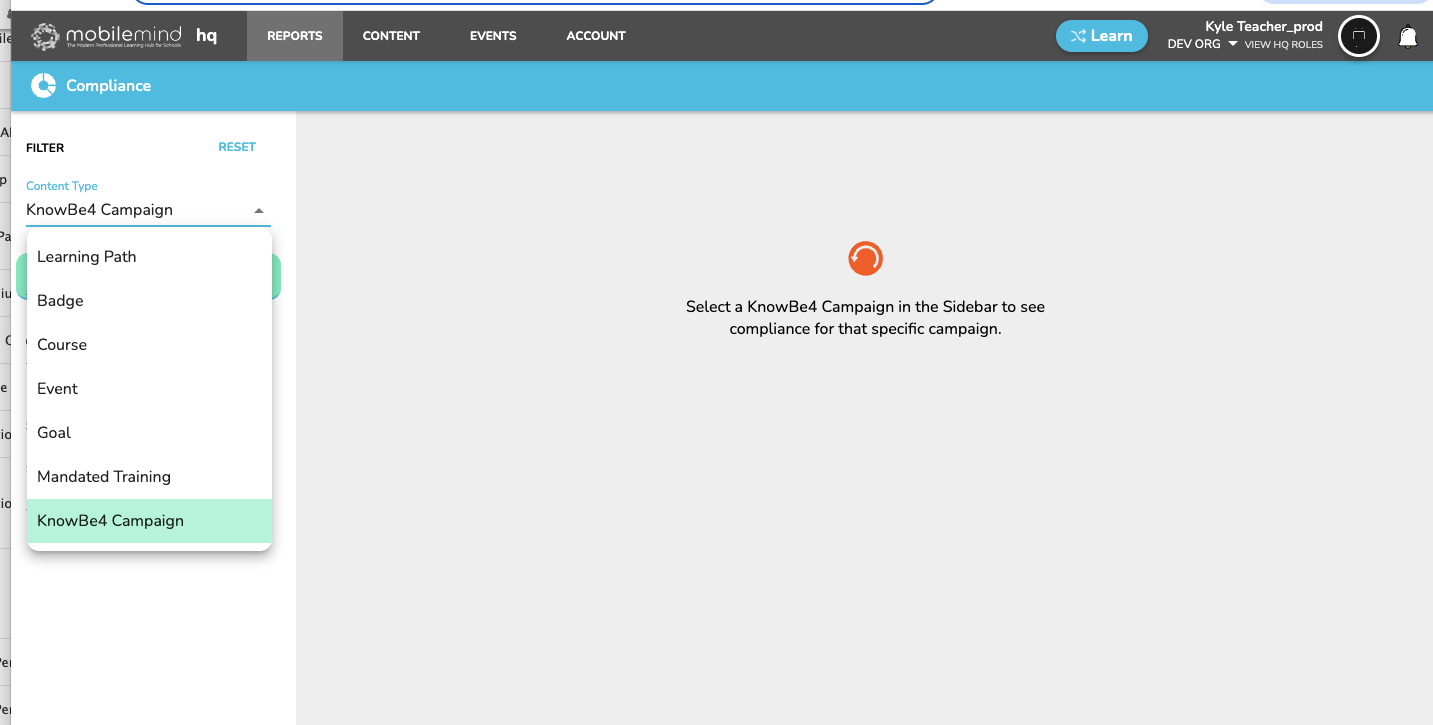Open the EVENTS menu
The height and width of the screenshot is (725, 1433).
pyautogui.click(x=492, y=35)
